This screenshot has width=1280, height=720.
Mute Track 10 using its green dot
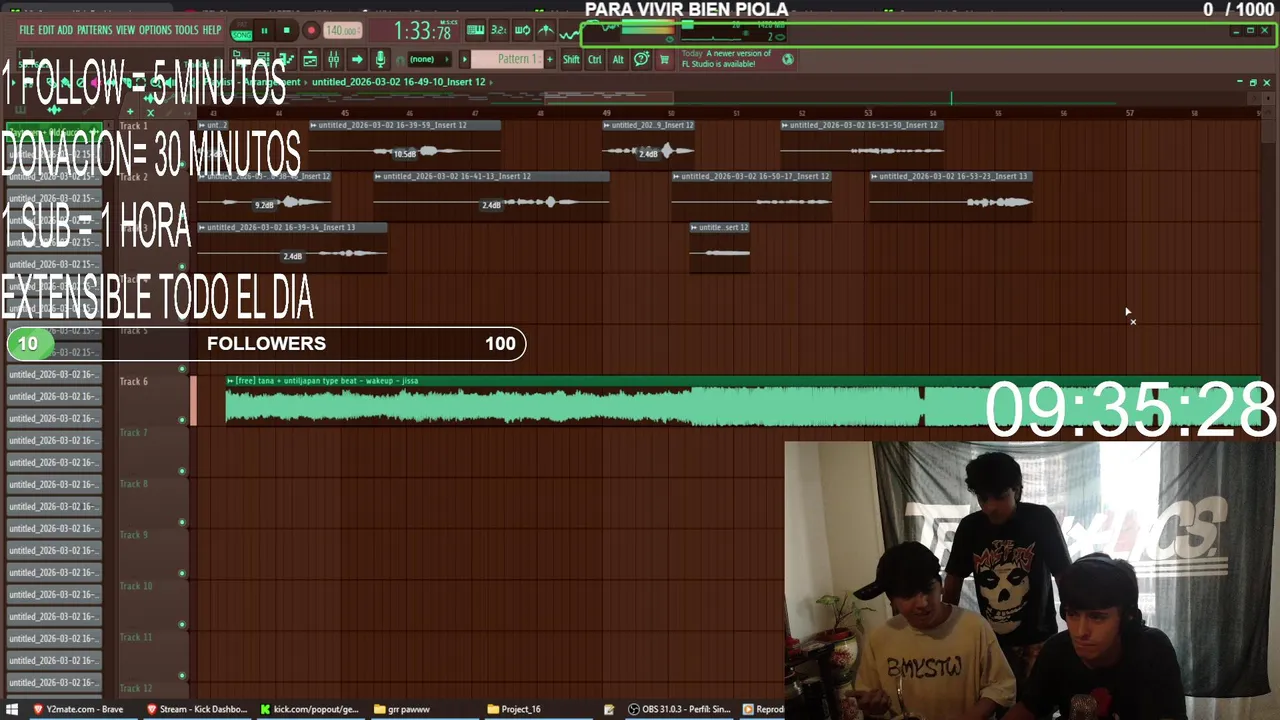[x=182, y=624]
